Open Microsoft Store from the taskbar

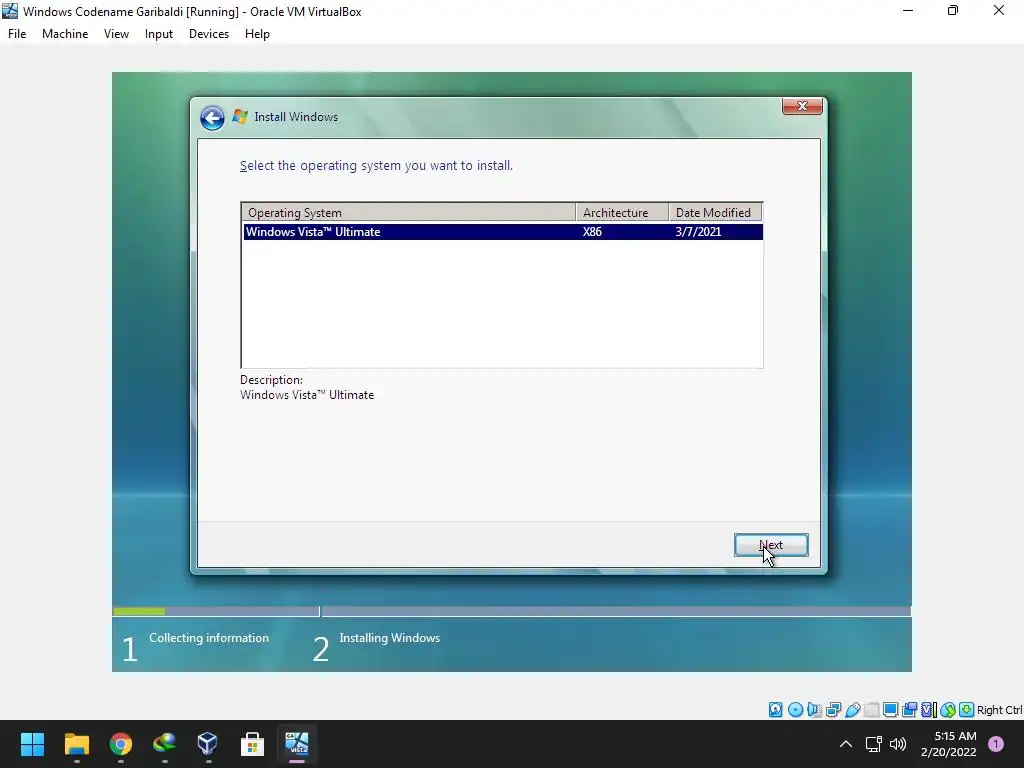pos(252,744)
